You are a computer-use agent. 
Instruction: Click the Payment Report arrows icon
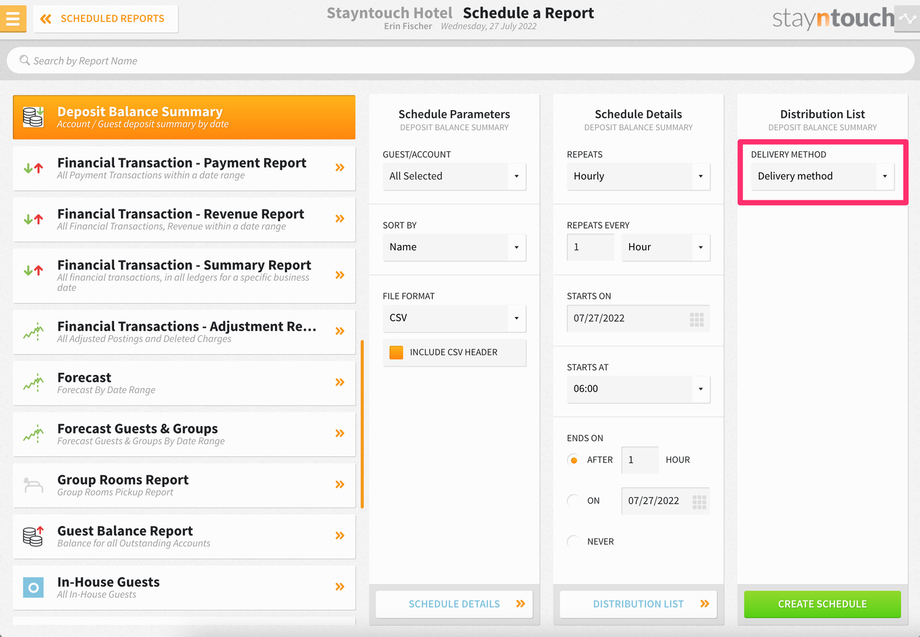coord(33,168)
